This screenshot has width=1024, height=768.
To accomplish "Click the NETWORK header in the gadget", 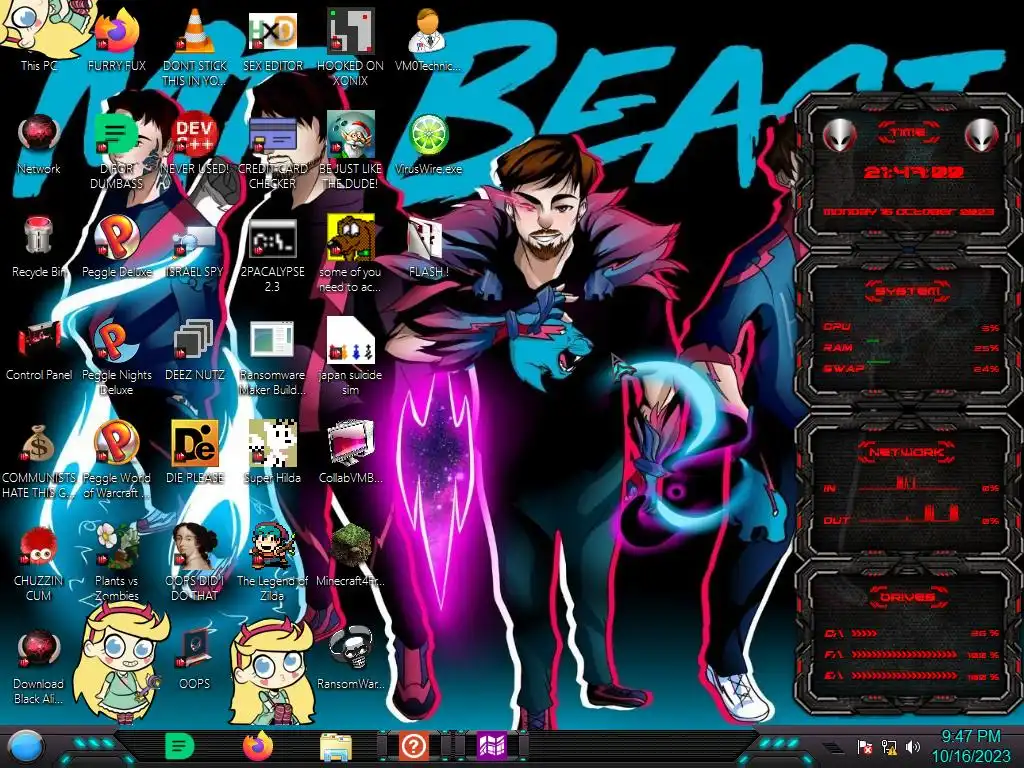I will pos(907,451).
